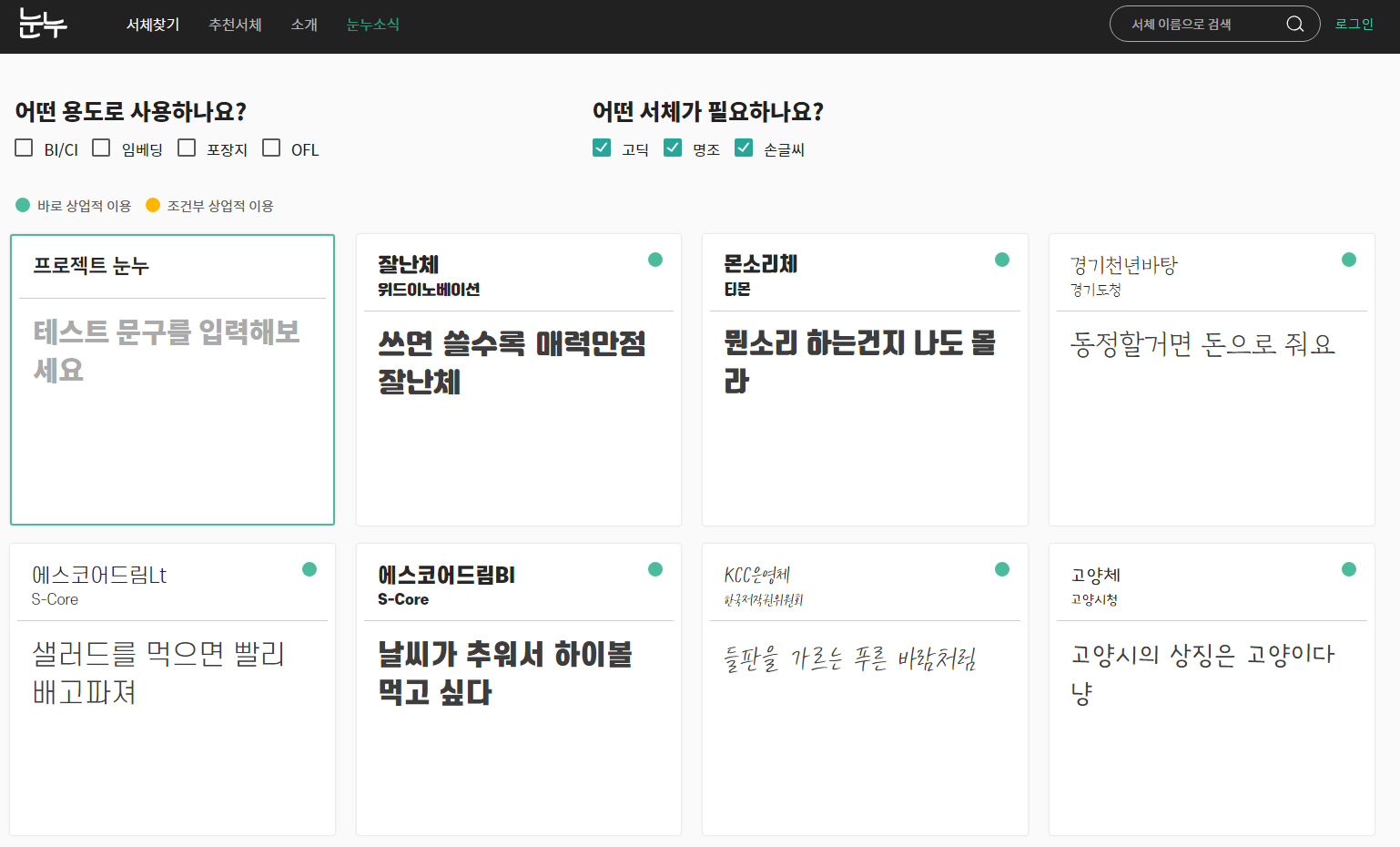
Task: Click the 샐러드를 먹으면 빨리 배고파져 preview
Action: coord(159,672)
